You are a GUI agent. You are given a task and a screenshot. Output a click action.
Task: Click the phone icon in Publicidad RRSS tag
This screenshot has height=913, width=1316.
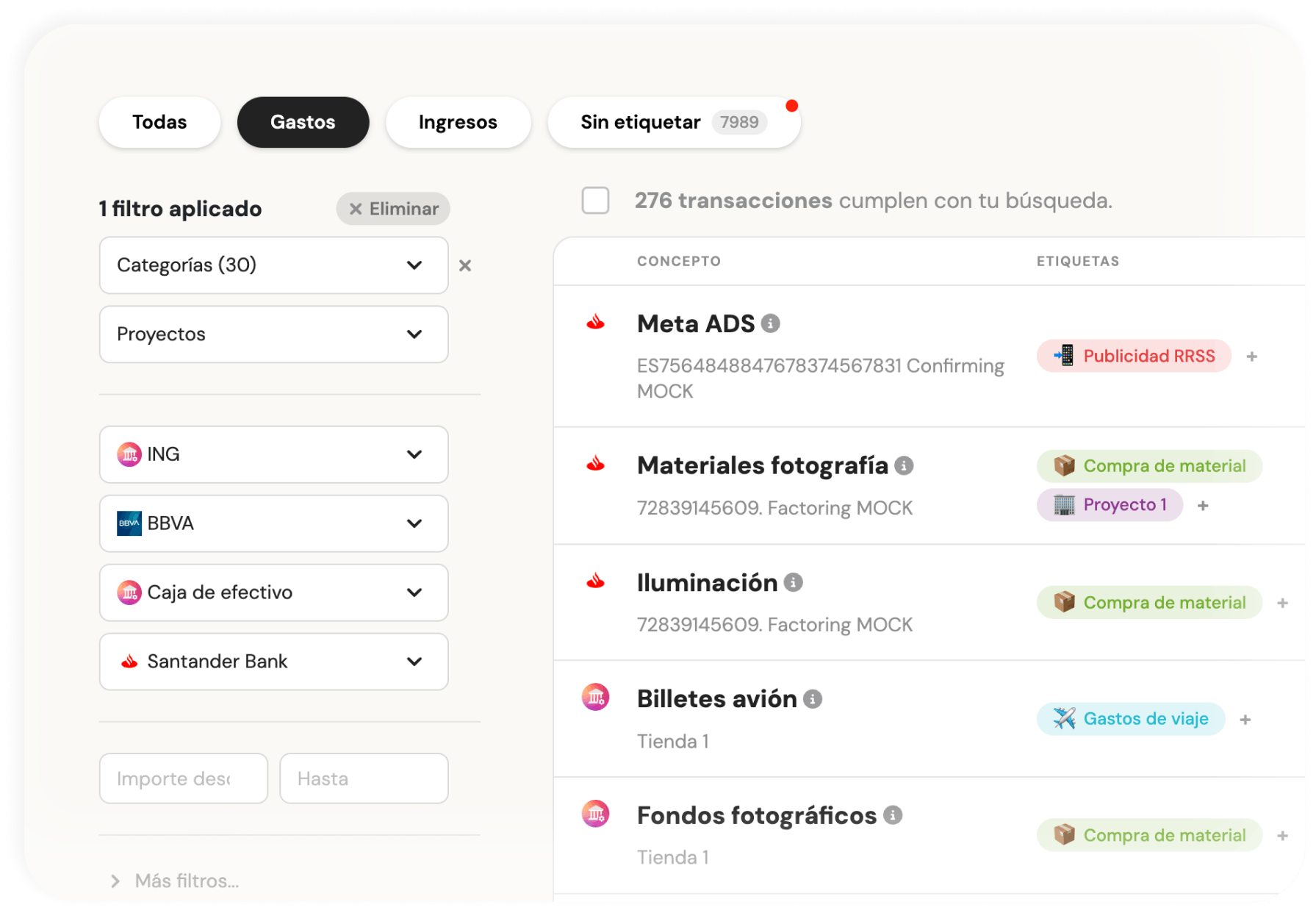(x=1064, y=356)
